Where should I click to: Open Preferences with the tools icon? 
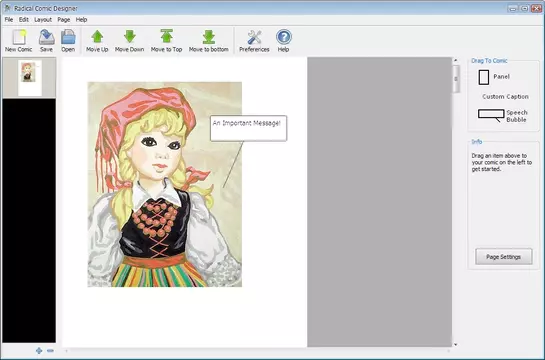[254, 37]
